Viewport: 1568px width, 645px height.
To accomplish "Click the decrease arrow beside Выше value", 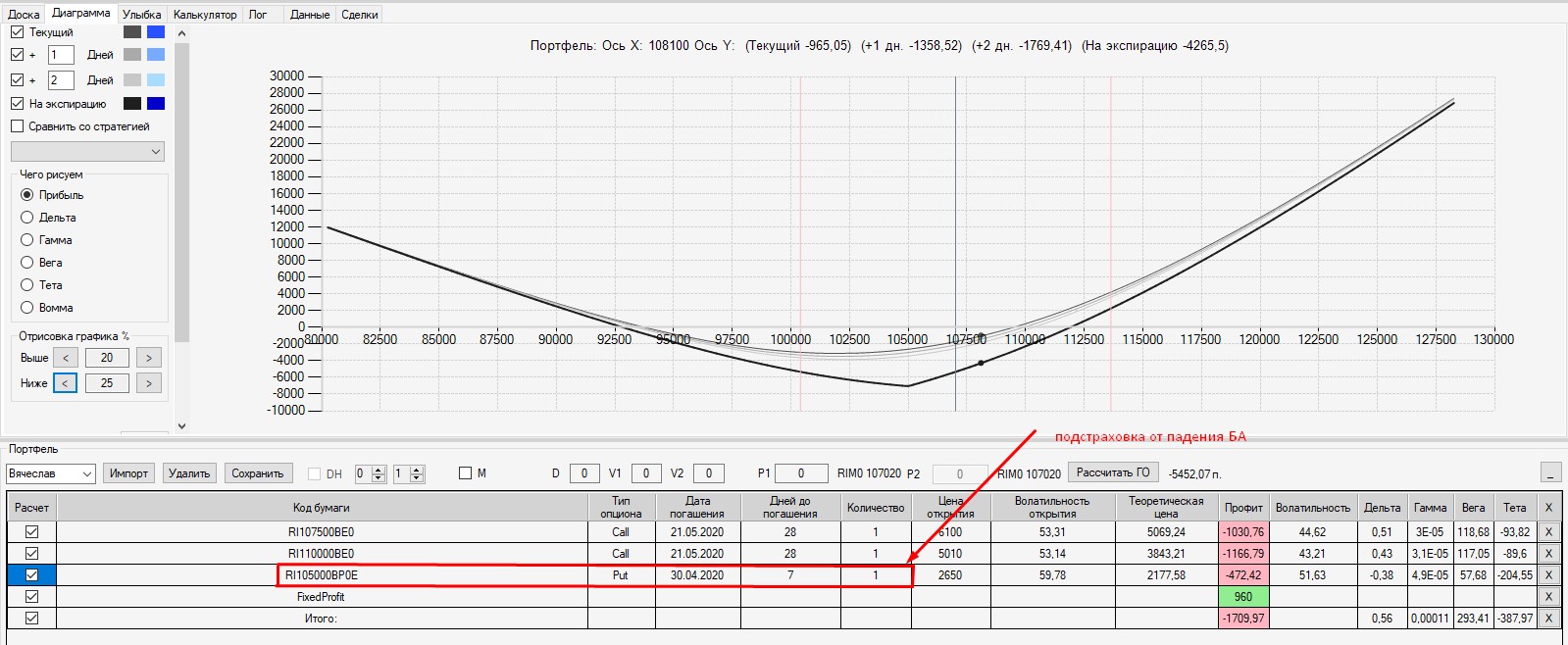I will point(65,358).
